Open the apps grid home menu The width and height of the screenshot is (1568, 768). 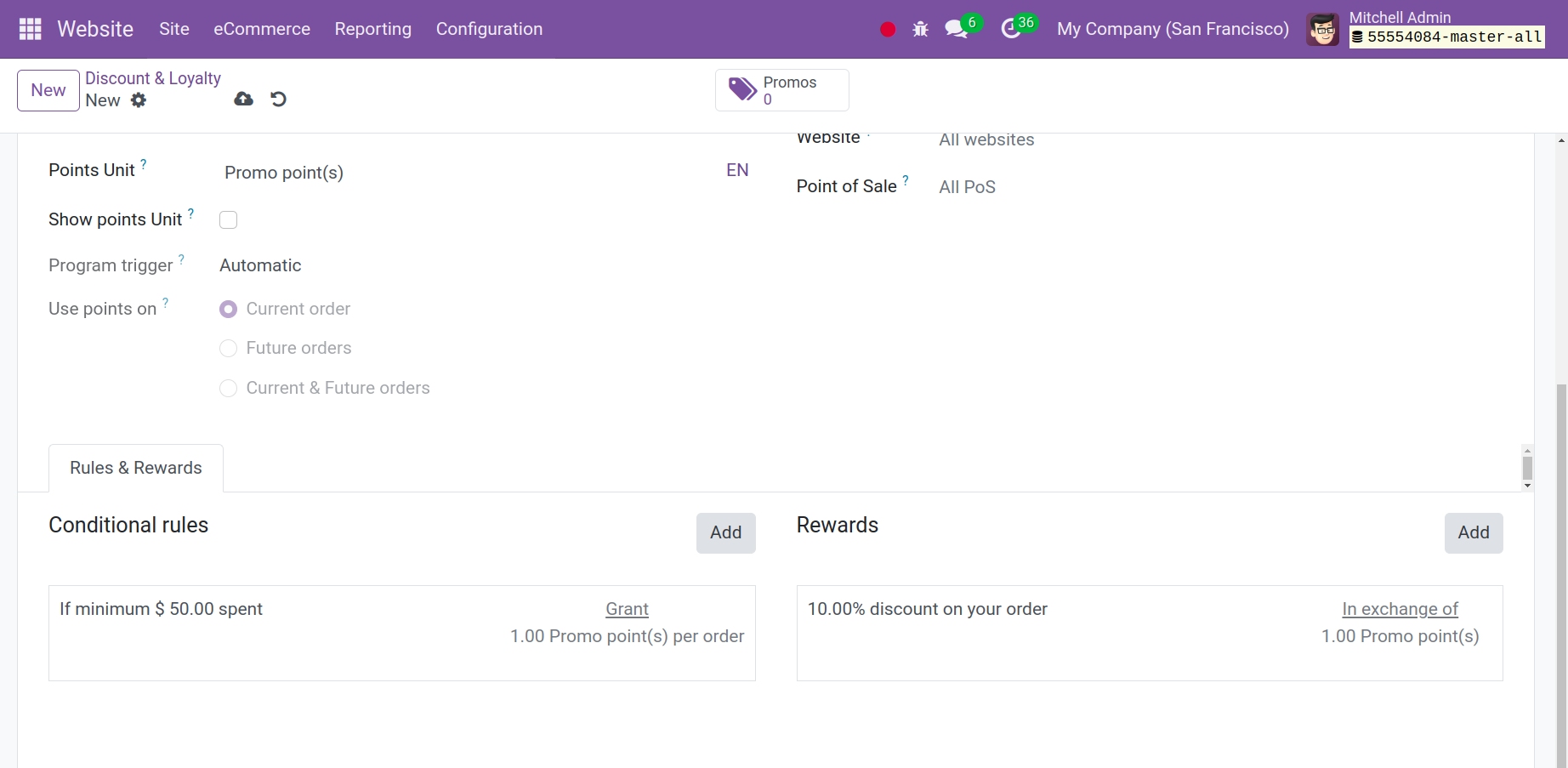point(30,29)
